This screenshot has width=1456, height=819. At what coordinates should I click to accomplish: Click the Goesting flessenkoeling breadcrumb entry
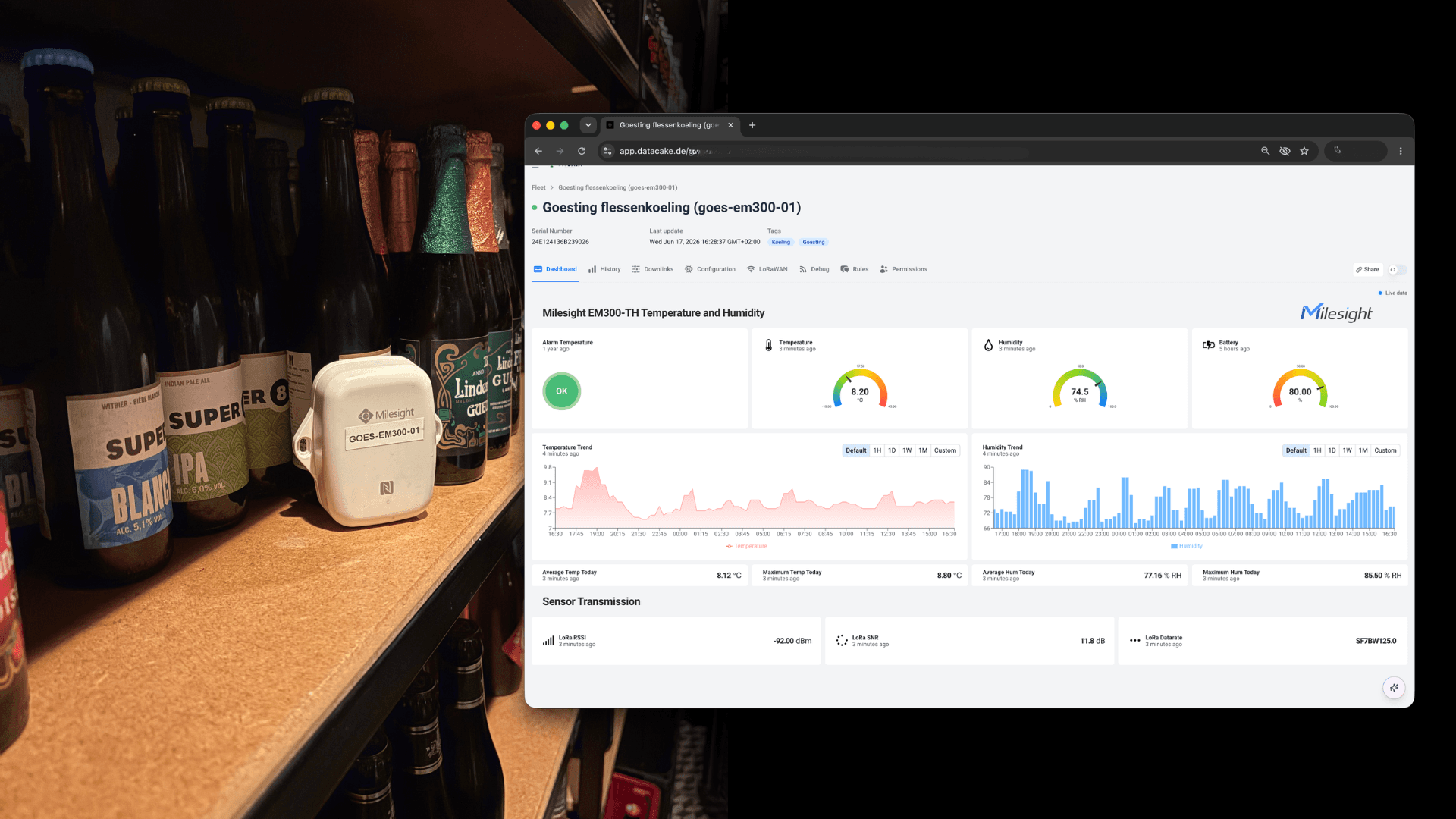click(x=617, y=187)
